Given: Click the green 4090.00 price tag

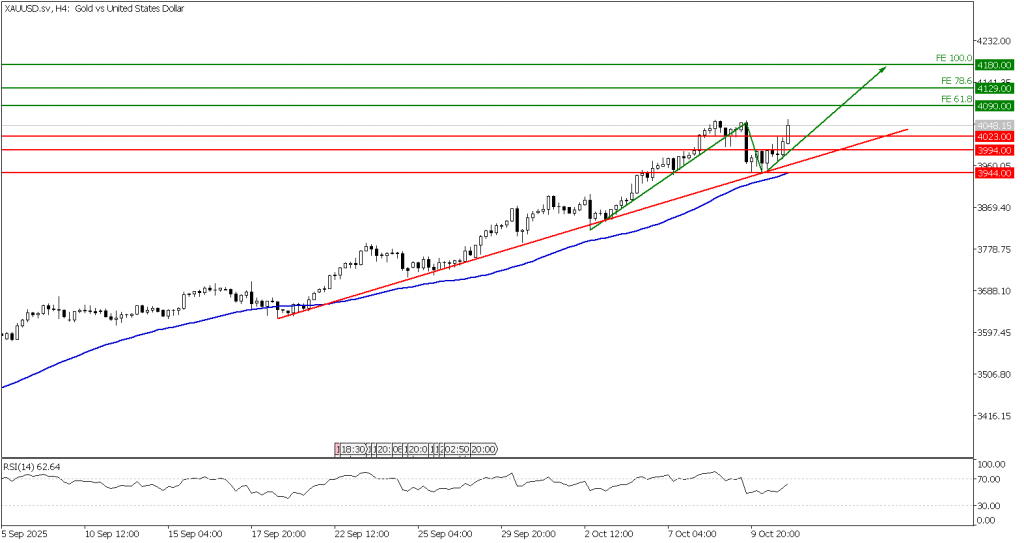Looking at the screenshot, I should 995,106.
